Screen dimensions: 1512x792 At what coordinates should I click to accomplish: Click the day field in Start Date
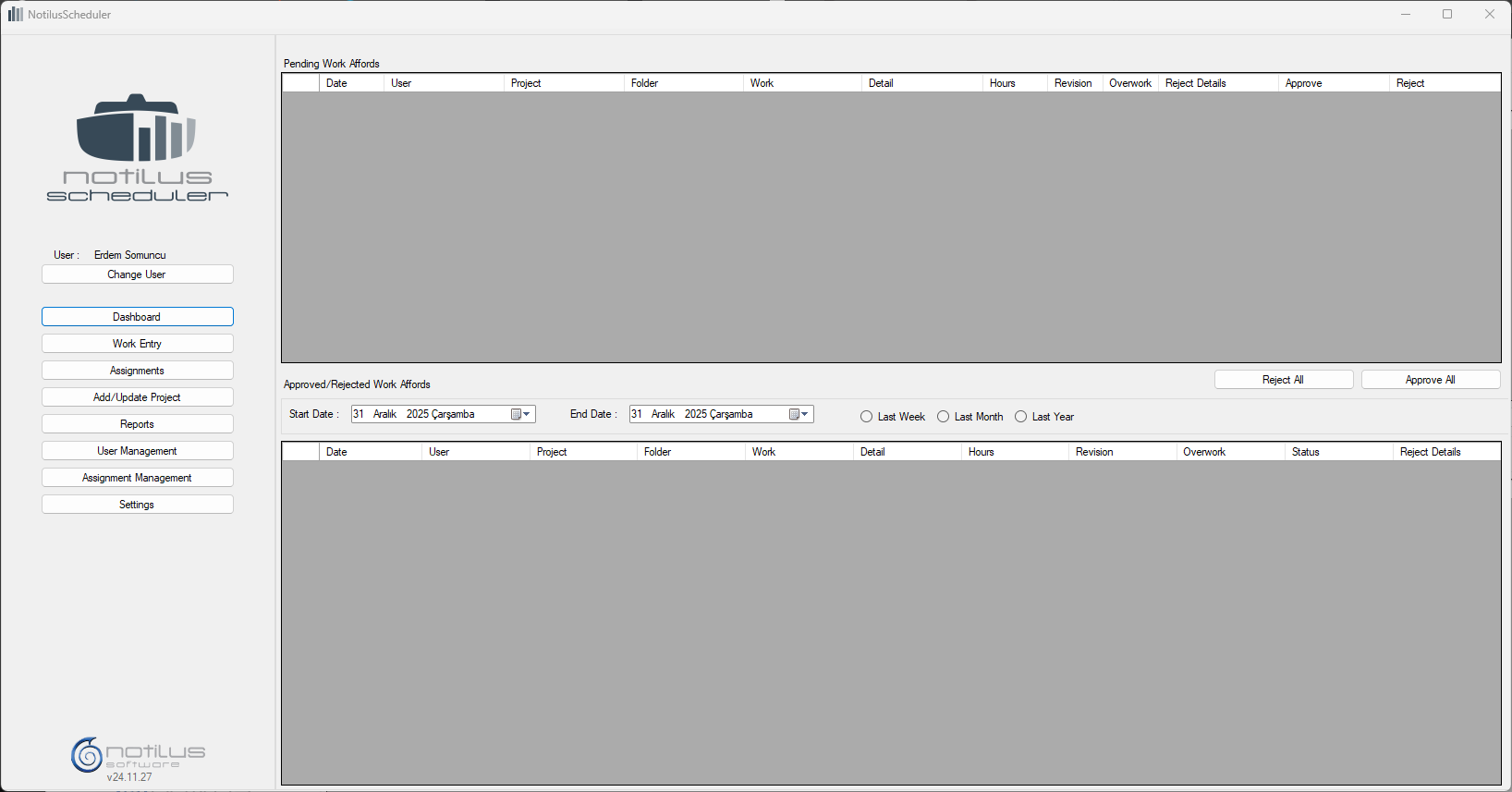(359, 415)
